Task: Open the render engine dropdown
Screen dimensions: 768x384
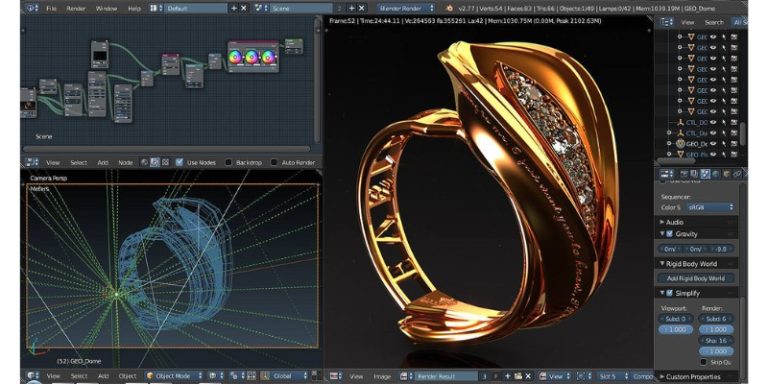Action: [406, 8]
